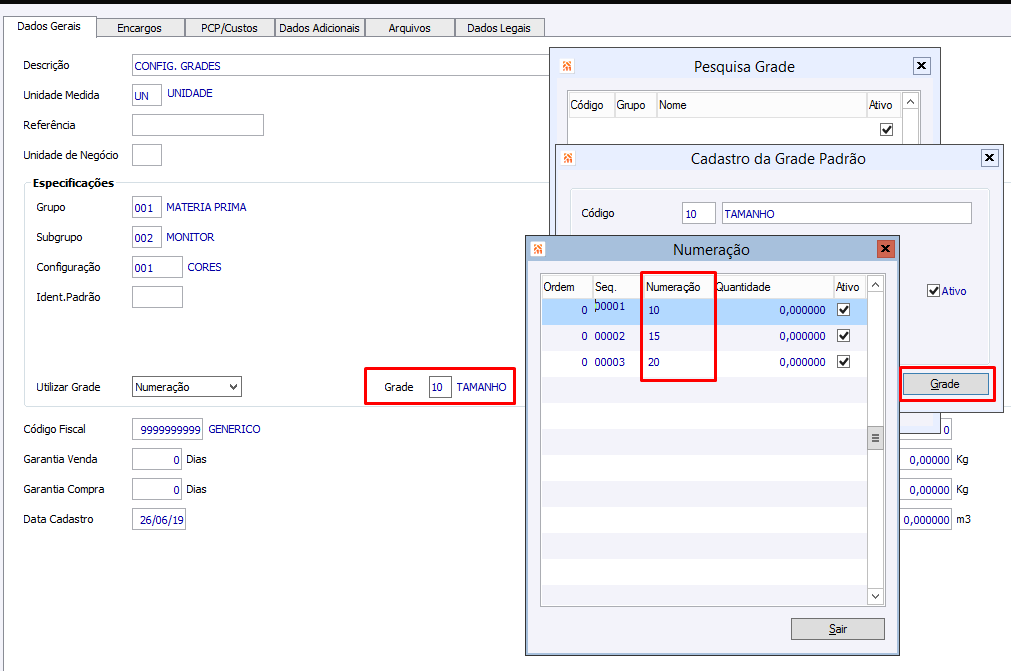Viewport: 1011px width, 671px height.
Task: Click the Numeração list scroll down arrow
Action: 875,596
